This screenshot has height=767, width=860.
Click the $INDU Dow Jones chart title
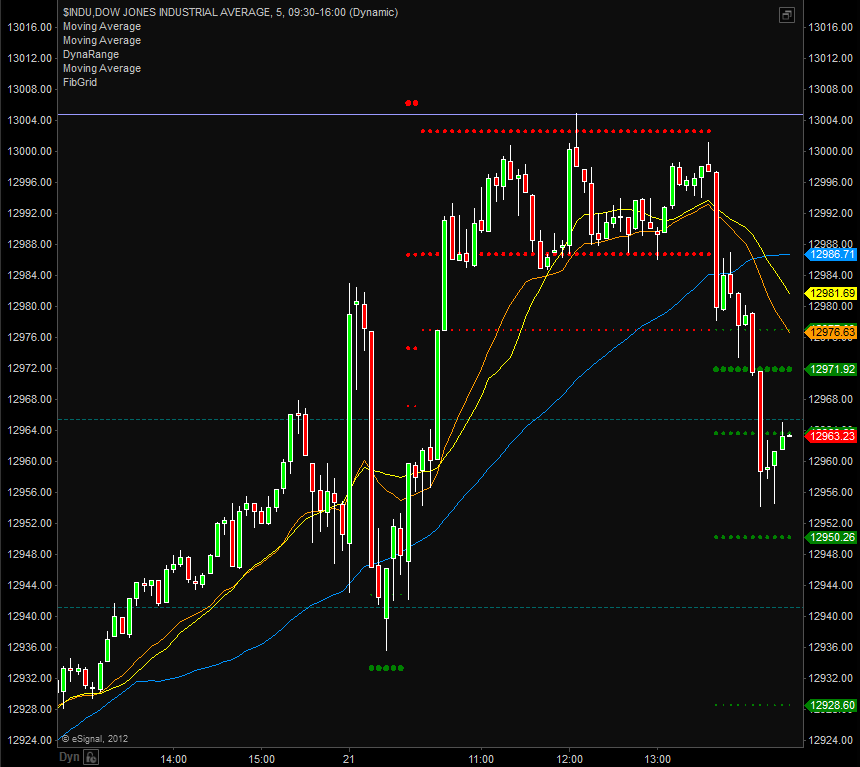tap(229, 12)
